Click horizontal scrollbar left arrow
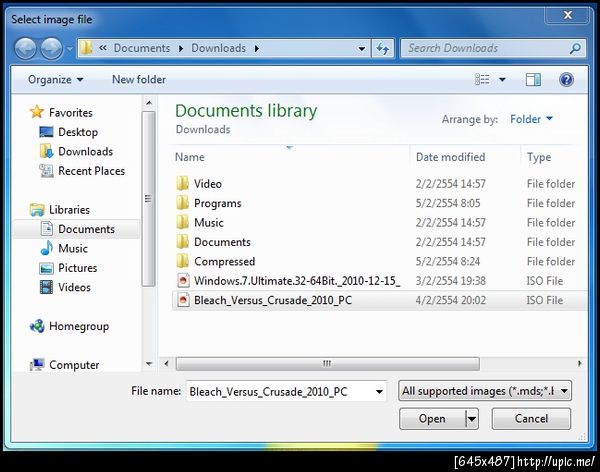Viewport: 600px width, 472px height. tap(166, 363)
